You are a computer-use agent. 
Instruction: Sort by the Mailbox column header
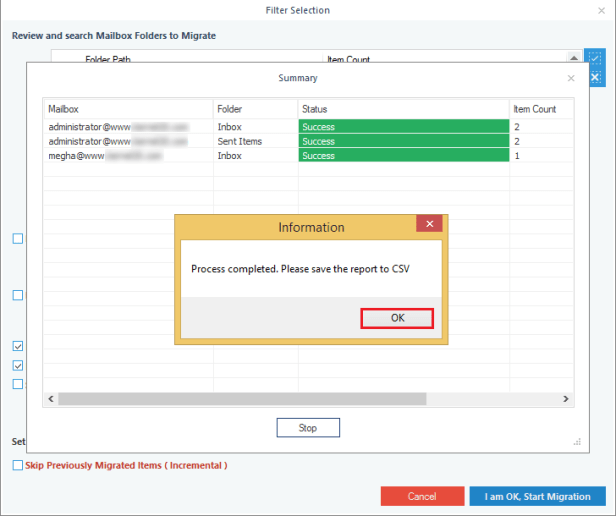pos(128,108)
